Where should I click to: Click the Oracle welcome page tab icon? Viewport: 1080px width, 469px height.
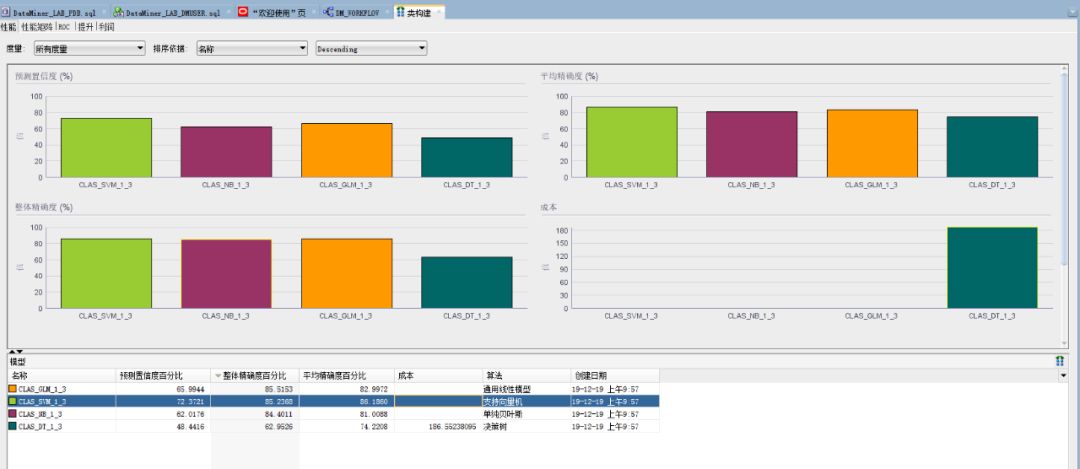243,12
